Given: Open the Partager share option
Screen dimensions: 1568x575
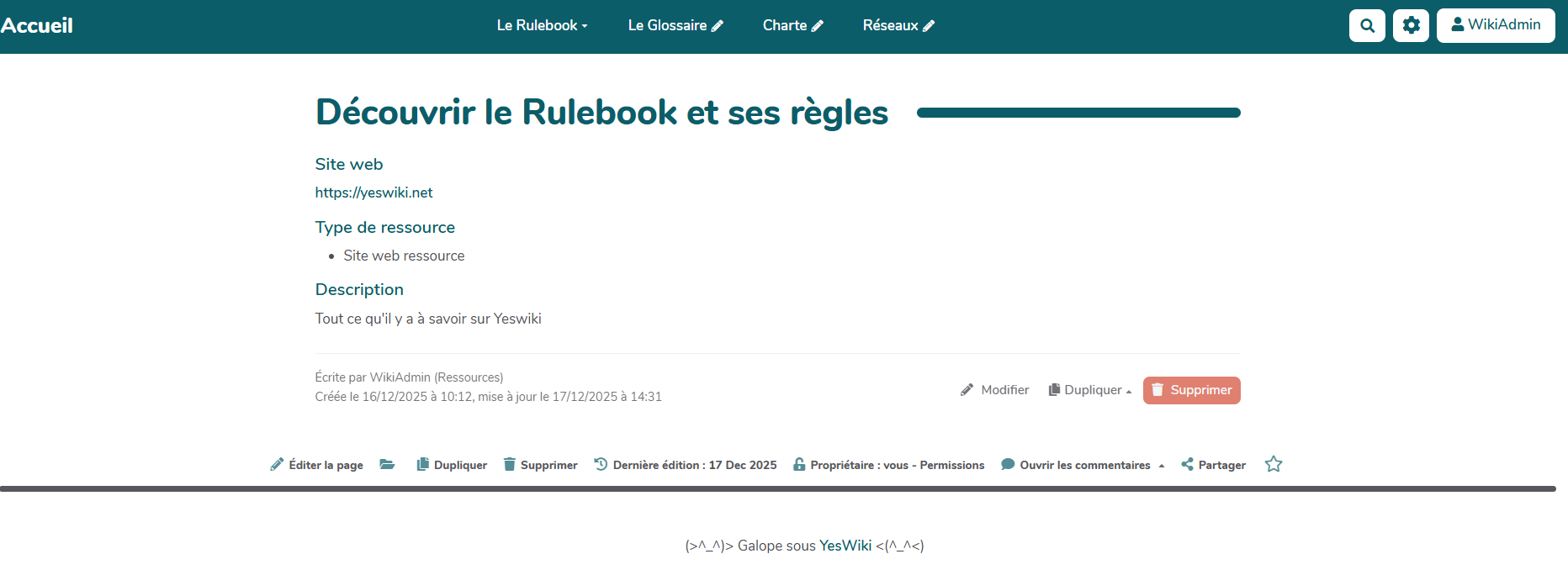Looking at the screenshot, I should pos(1213,465).
